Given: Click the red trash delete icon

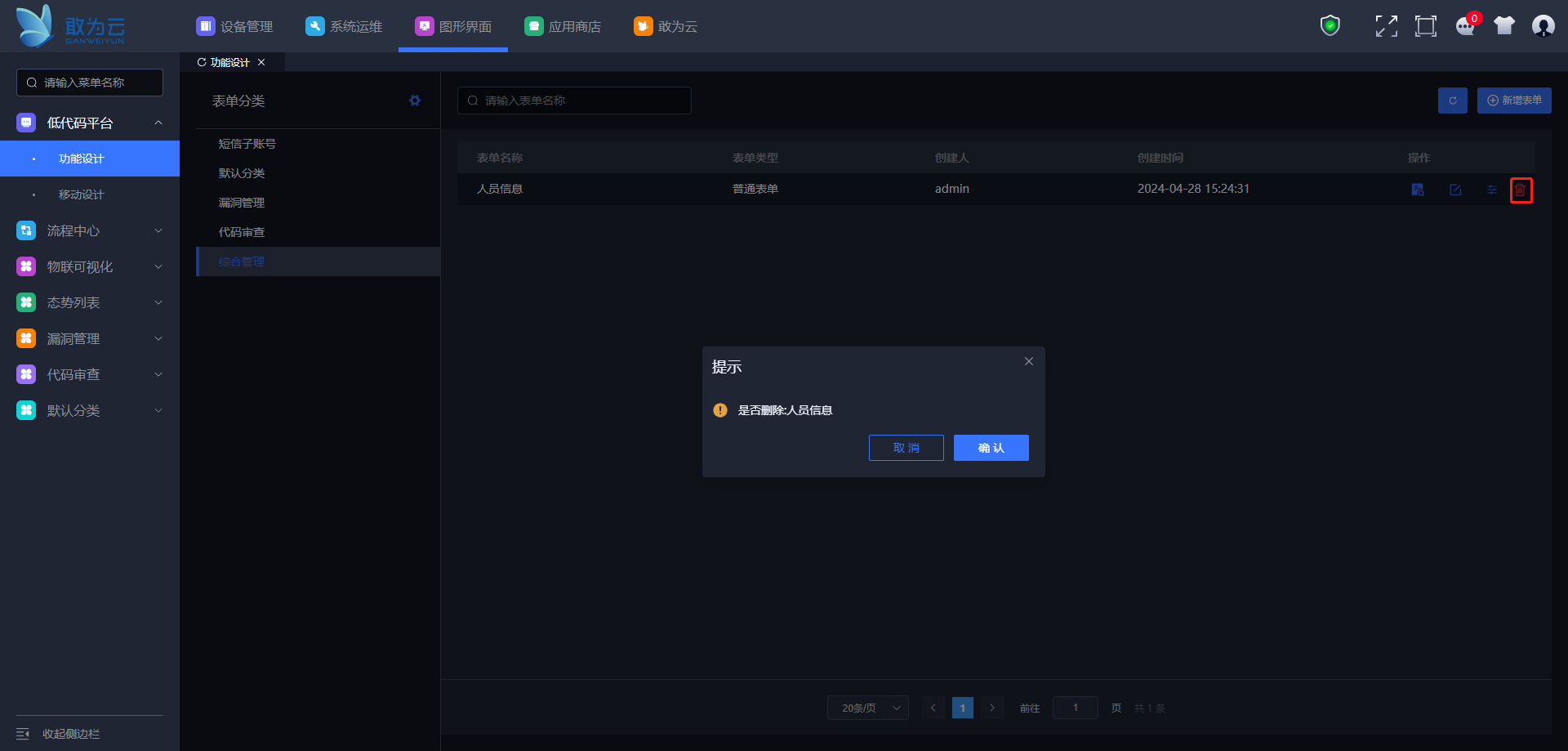Looking at the screenshot, I should (x=1520, y=190).
